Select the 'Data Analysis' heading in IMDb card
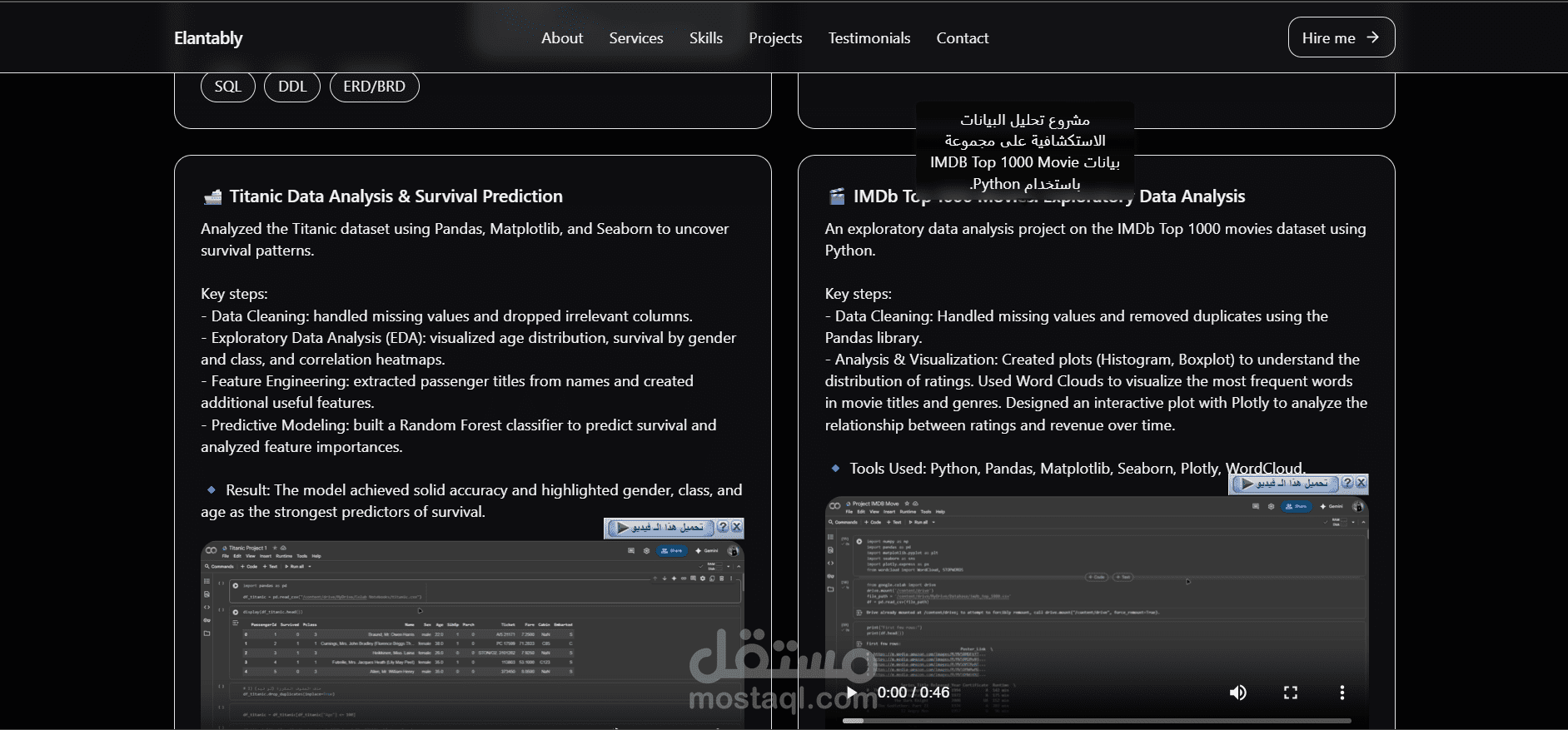This screenshot has width=1568, height=730. point(1192,196)
